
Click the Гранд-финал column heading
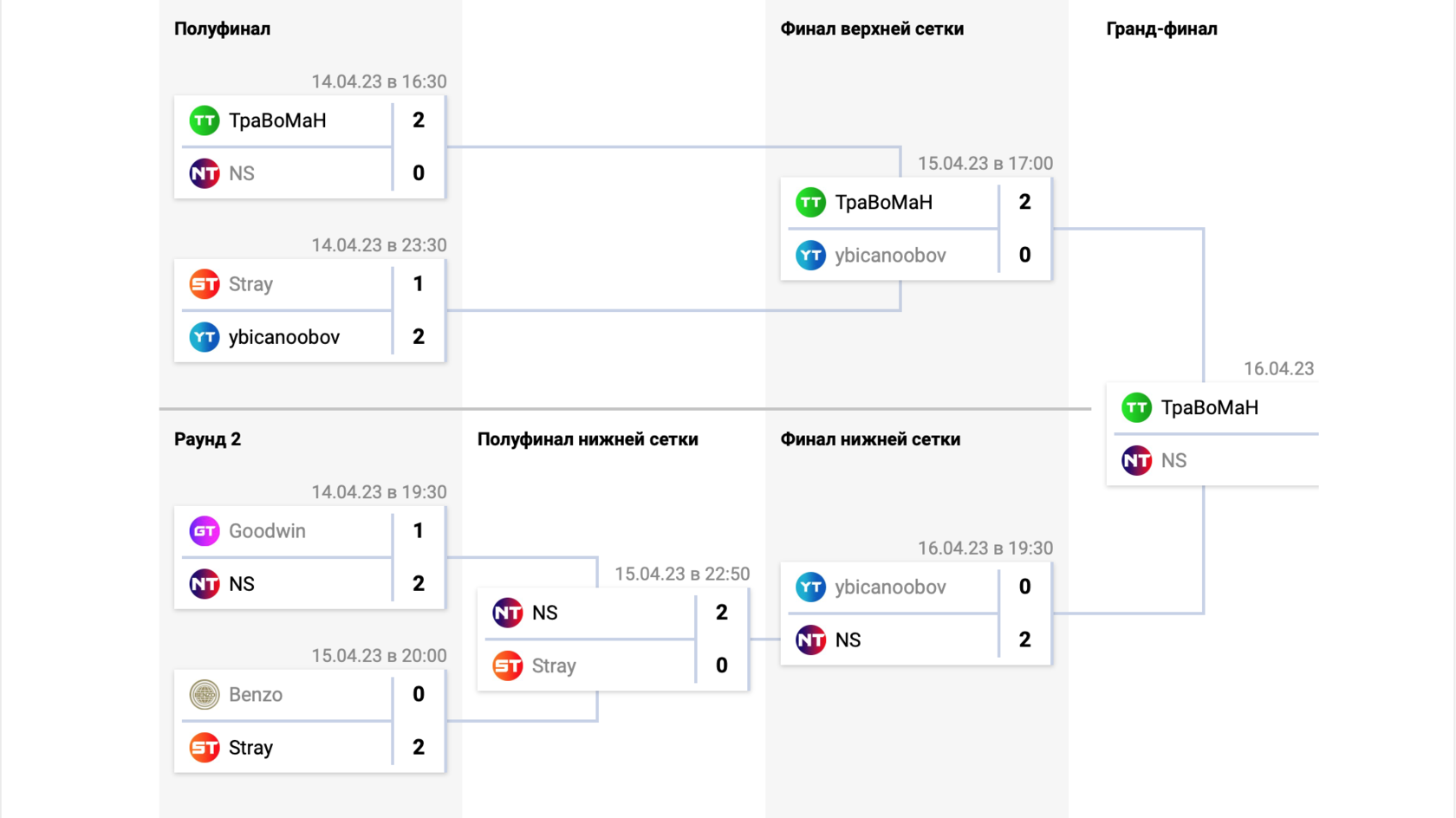coord(1161,29)
